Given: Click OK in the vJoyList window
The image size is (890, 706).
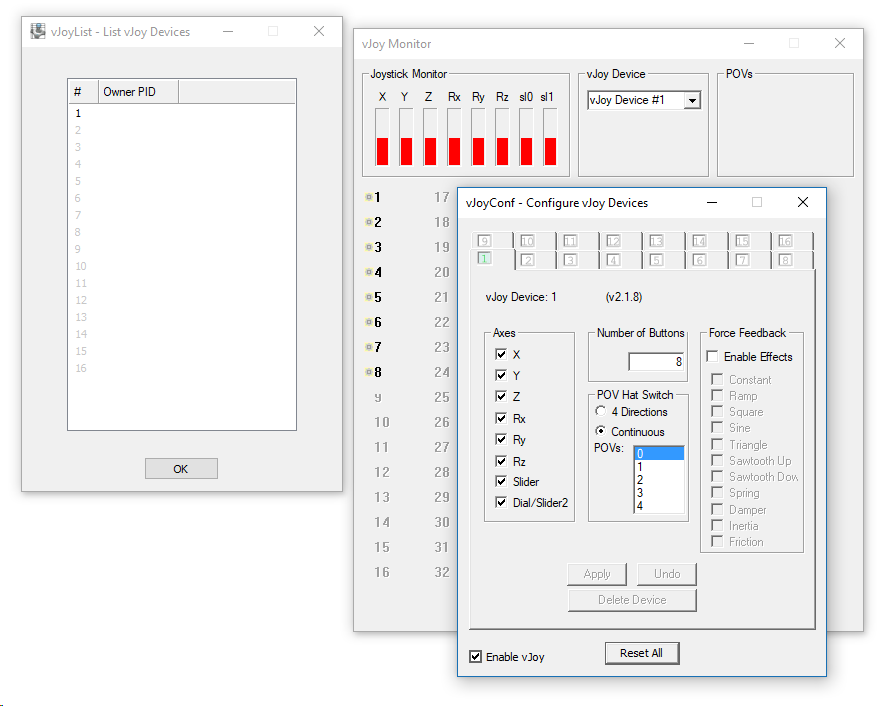Looking at the screenshot, I should (x=181, y=468).
